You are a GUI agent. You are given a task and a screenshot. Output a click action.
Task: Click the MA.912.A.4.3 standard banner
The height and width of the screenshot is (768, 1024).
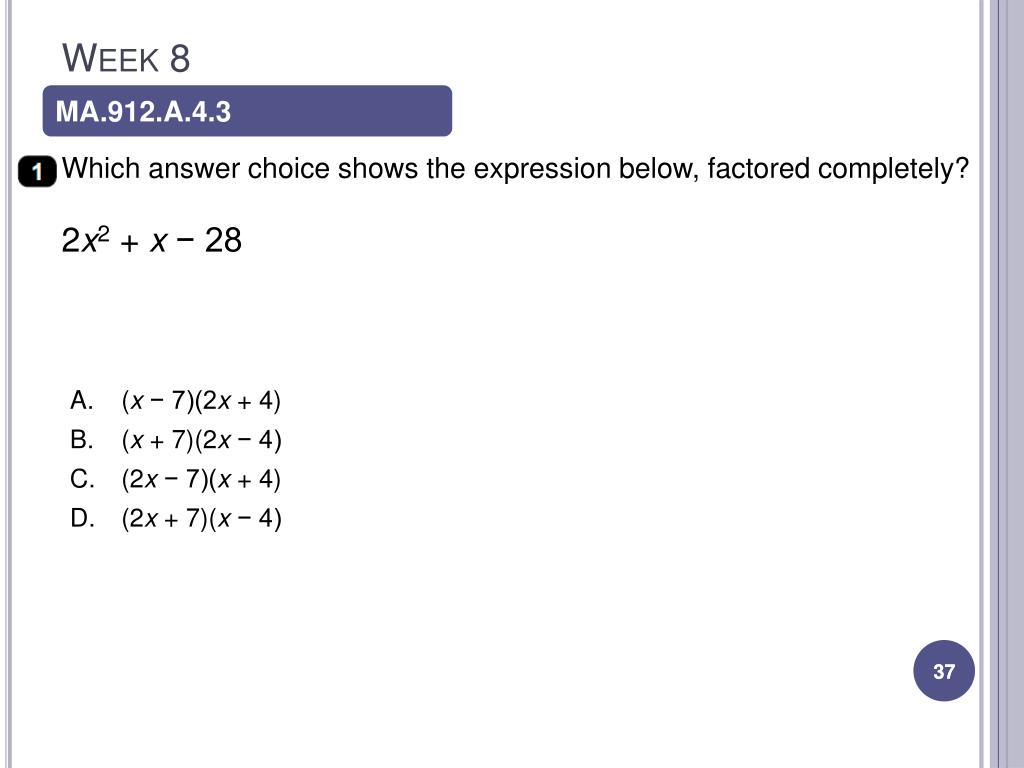(247, 111)
